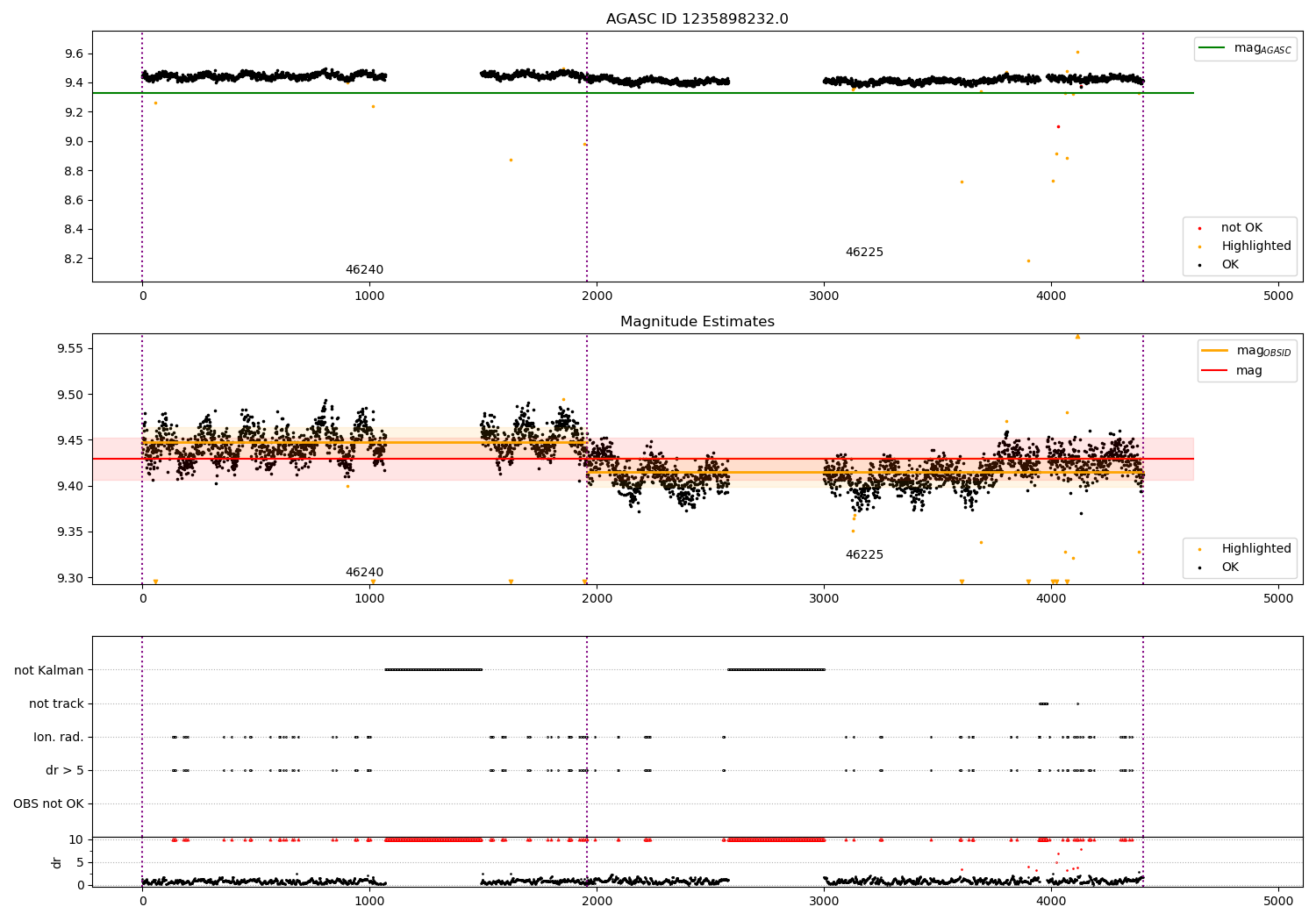Click 'OK' label in Magnitude Estimates legend
Viewport: 1316px width, 921px height.
(x=1230, y=568)
